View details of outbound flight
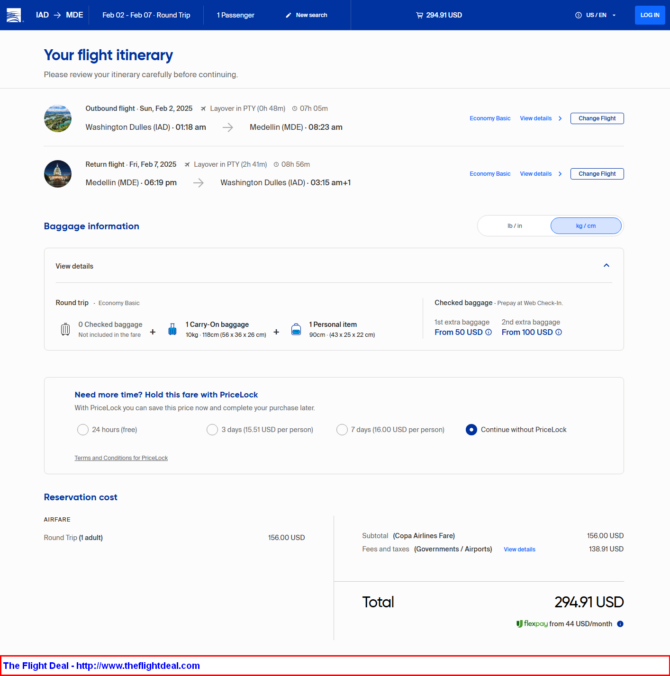 click(535, 118)
